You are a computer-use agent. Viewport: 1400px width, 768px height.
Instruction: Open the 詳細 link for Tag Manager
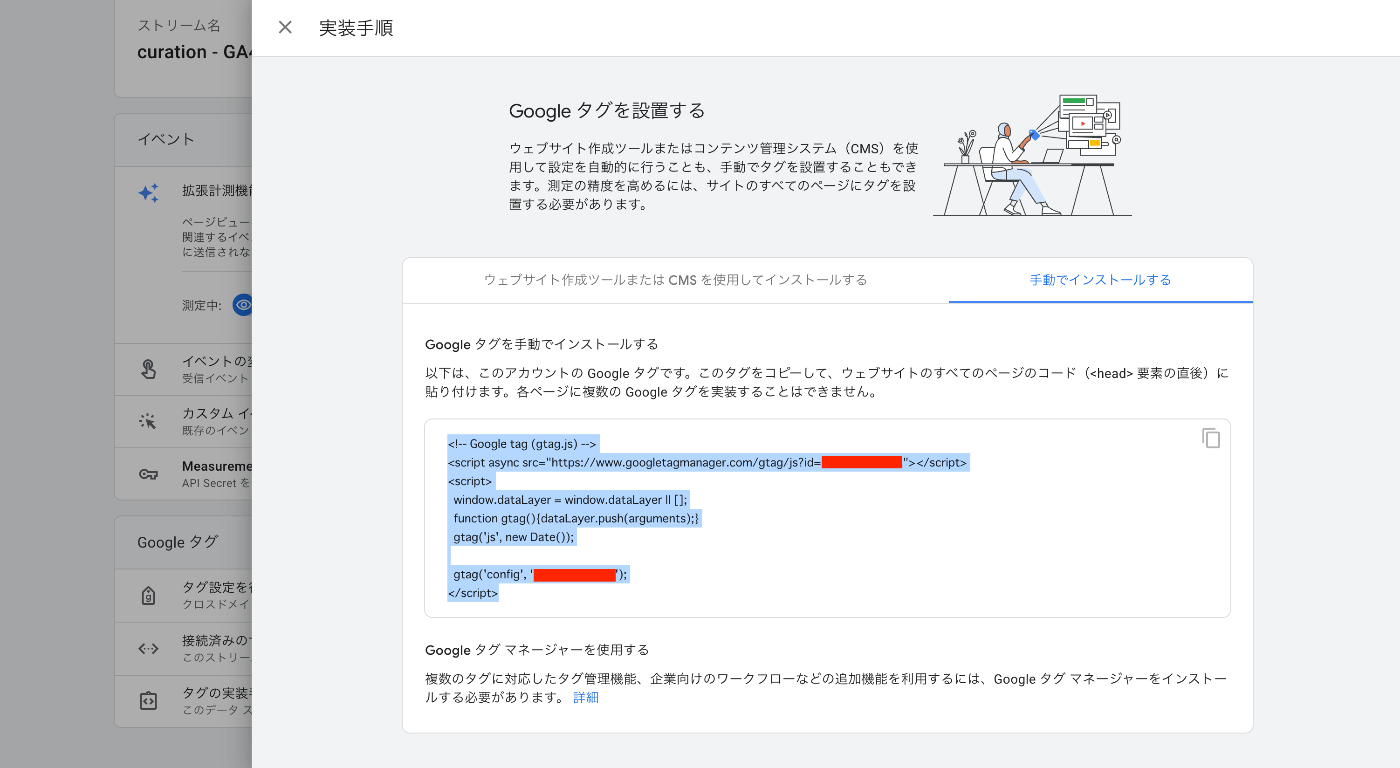(586, 698)
